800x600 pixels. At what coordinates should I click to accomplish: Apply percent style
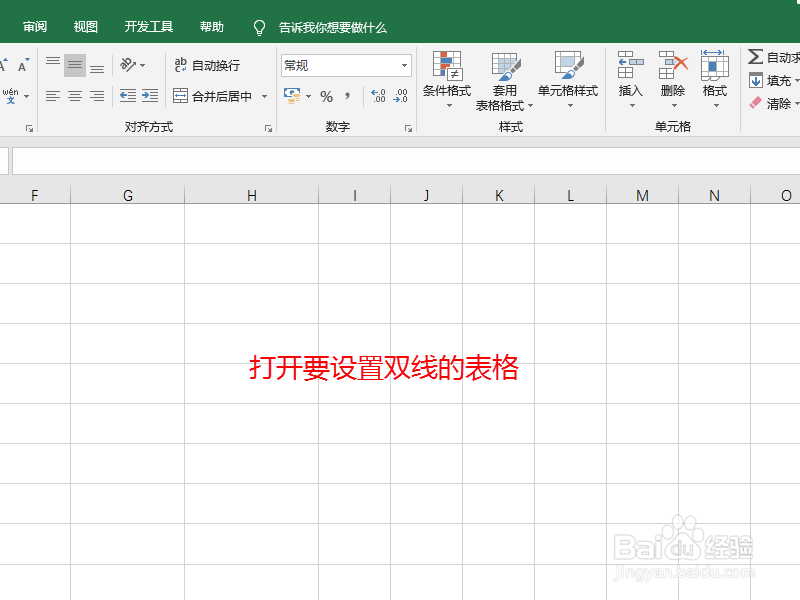click(x=327, y=96)
